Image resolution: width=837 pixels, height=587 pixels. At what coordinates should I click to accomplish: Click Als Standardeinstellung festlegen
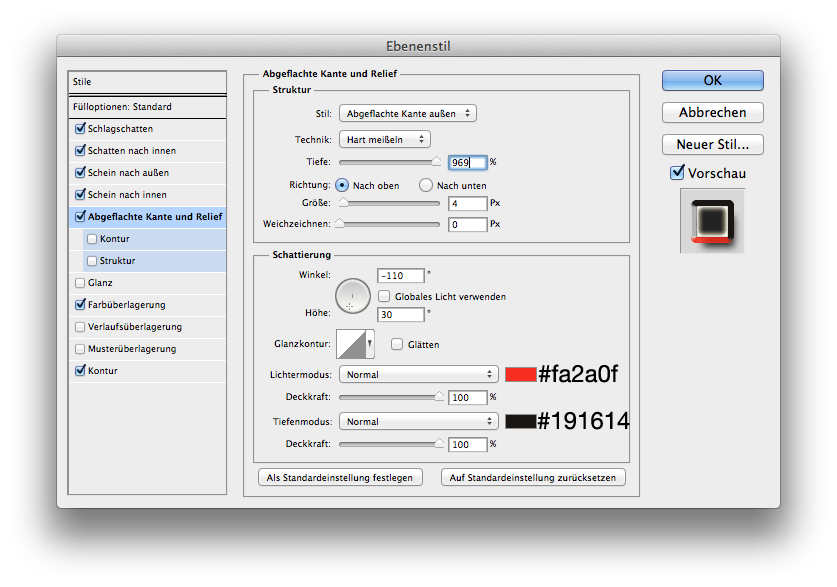click(340, 478)
